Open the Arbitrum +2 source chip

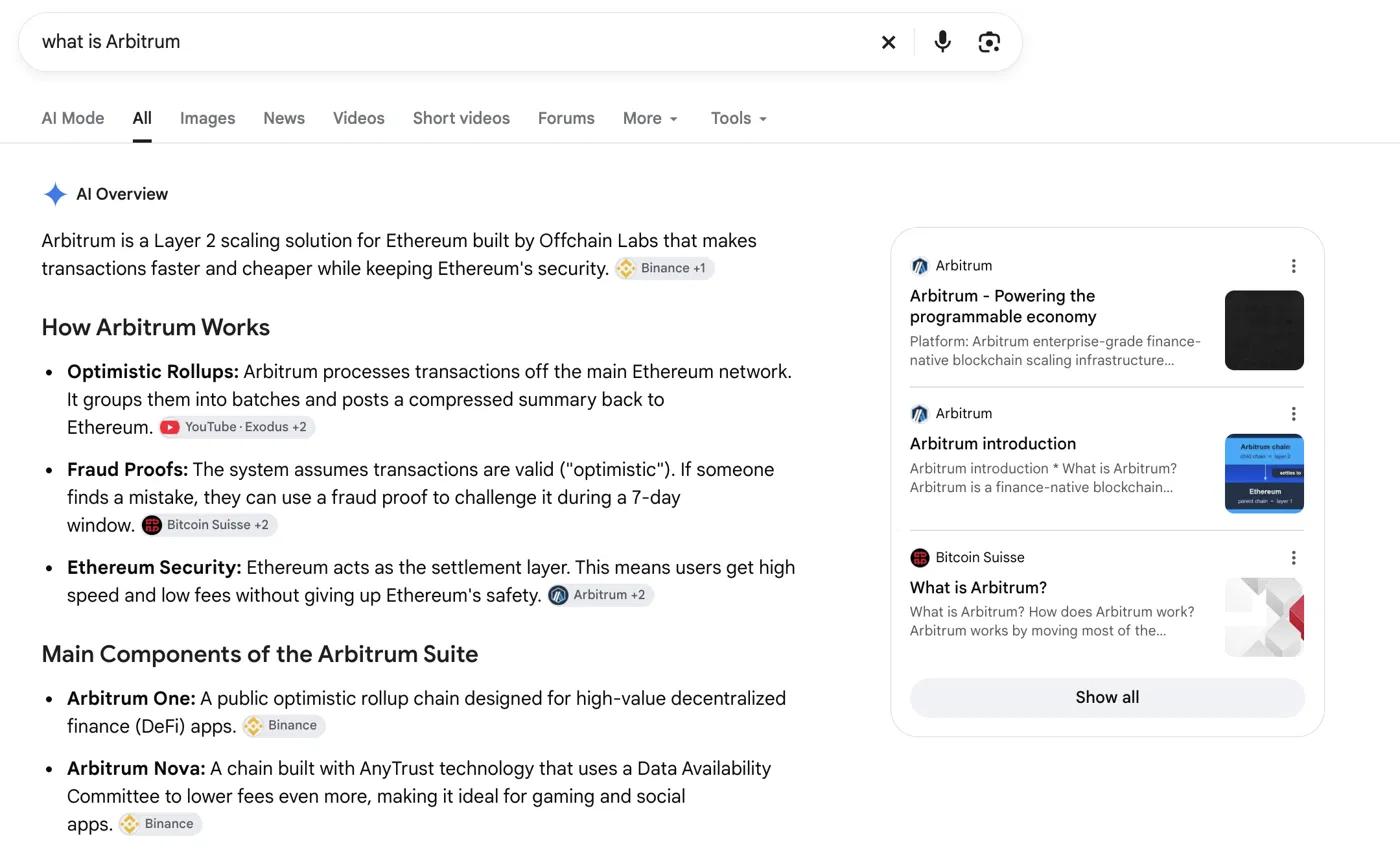click(x=600, y=595)
